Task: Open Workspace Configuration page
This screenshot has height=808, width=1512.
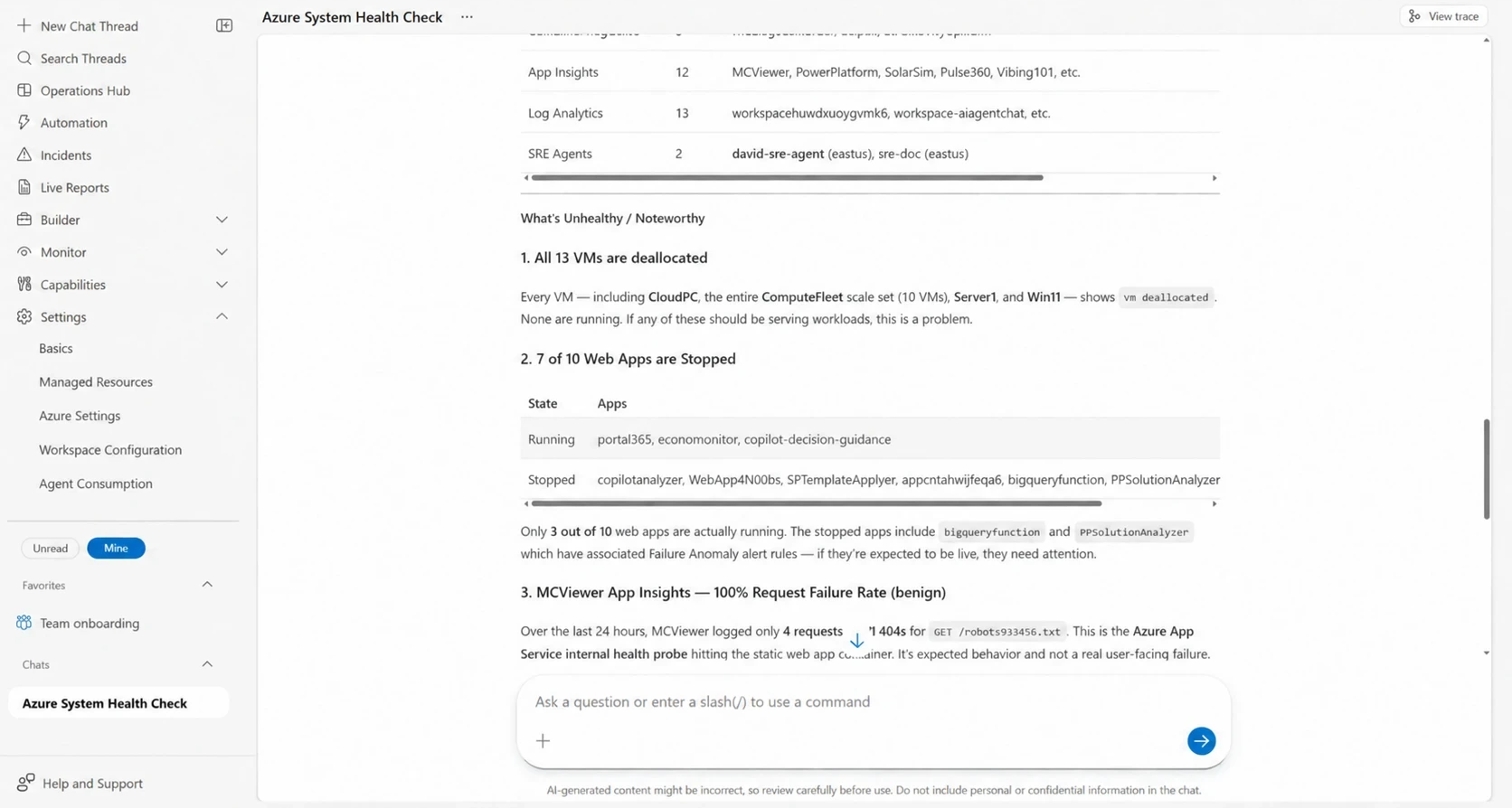Action: pyautogui.click(x=110, y=449)
